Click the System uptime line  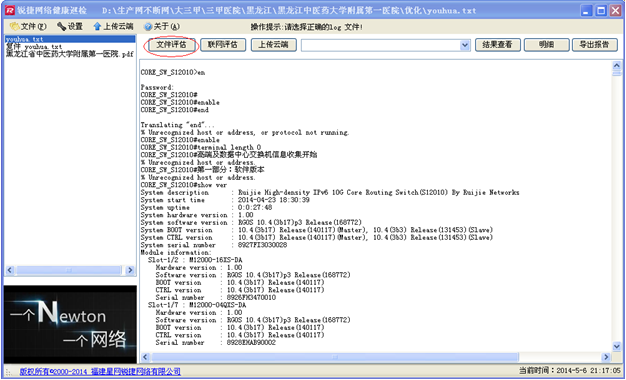(206, 208)
